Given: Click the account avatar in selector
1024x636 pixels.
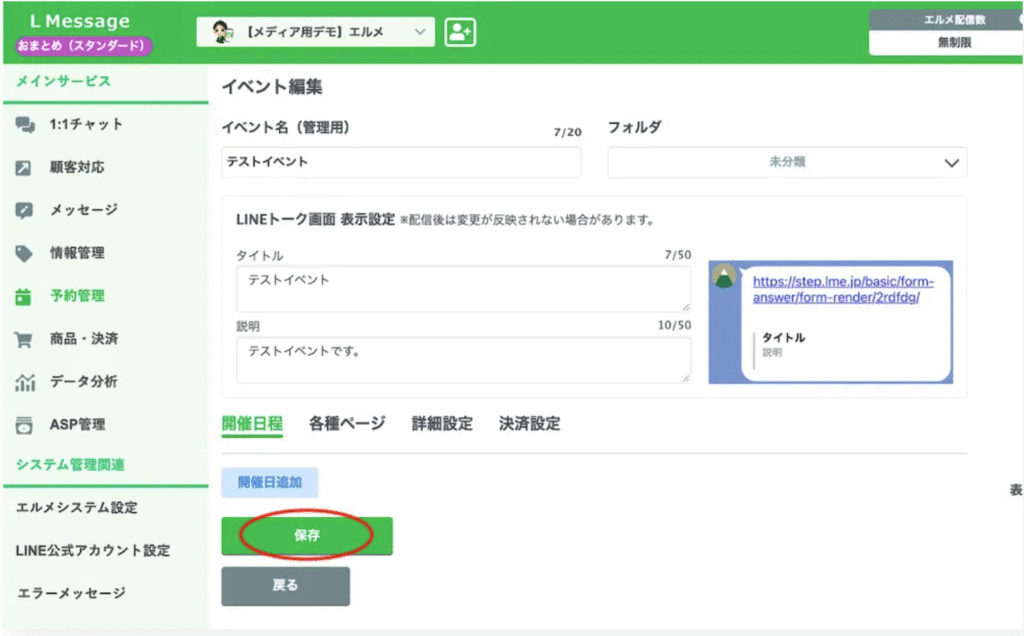Looking at the screenshot, I should pos(223,31).
